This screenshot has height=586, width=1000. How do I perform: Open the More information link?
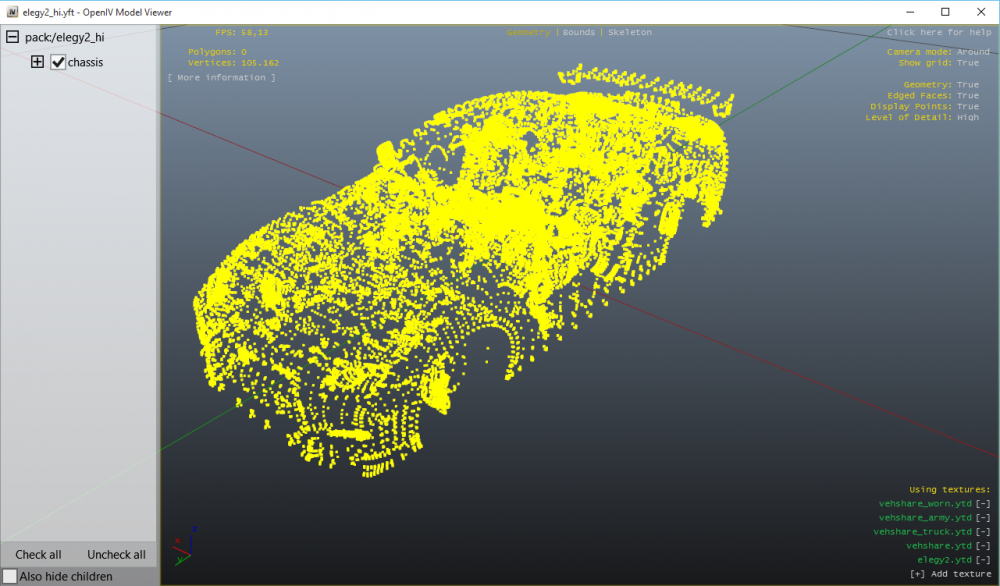tap(222, 78)
